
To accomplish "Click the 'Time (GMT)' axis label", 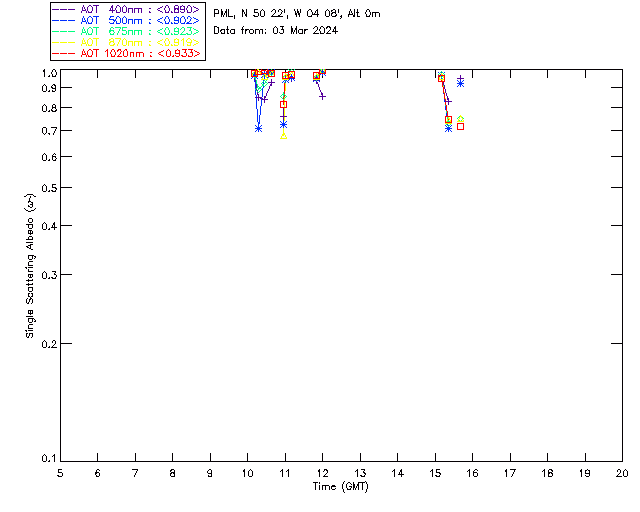I will click(341, 487).
